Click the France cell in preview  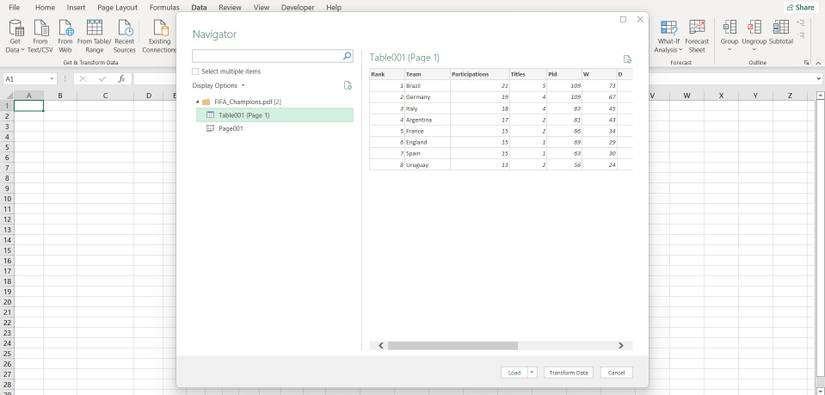(427, 131)
